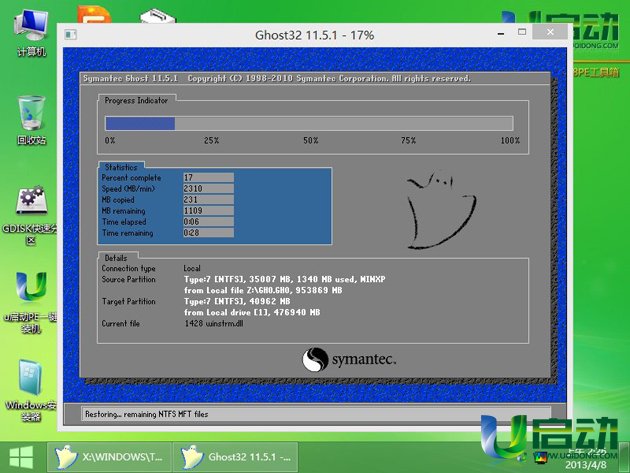Close the Ghost32 window
Viewport: 630px width, 473px height.
[550, 32]
